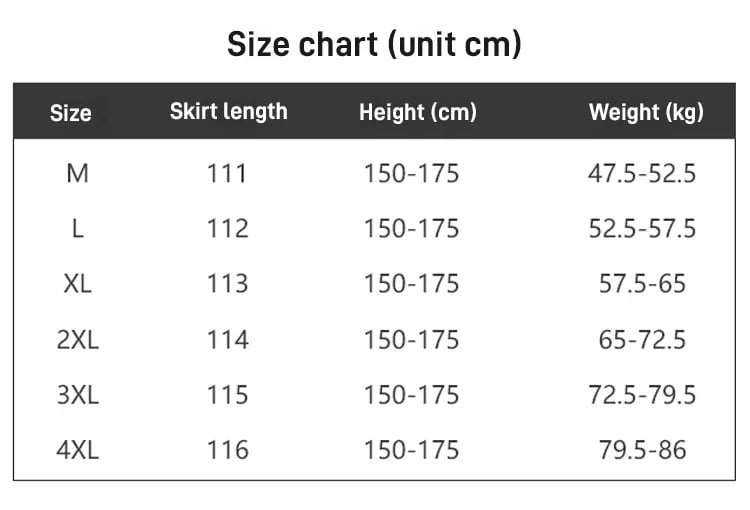Select the XL size cell
Image resolution: width=750 pixels, height=510 pixels.
tap(77, 284)
